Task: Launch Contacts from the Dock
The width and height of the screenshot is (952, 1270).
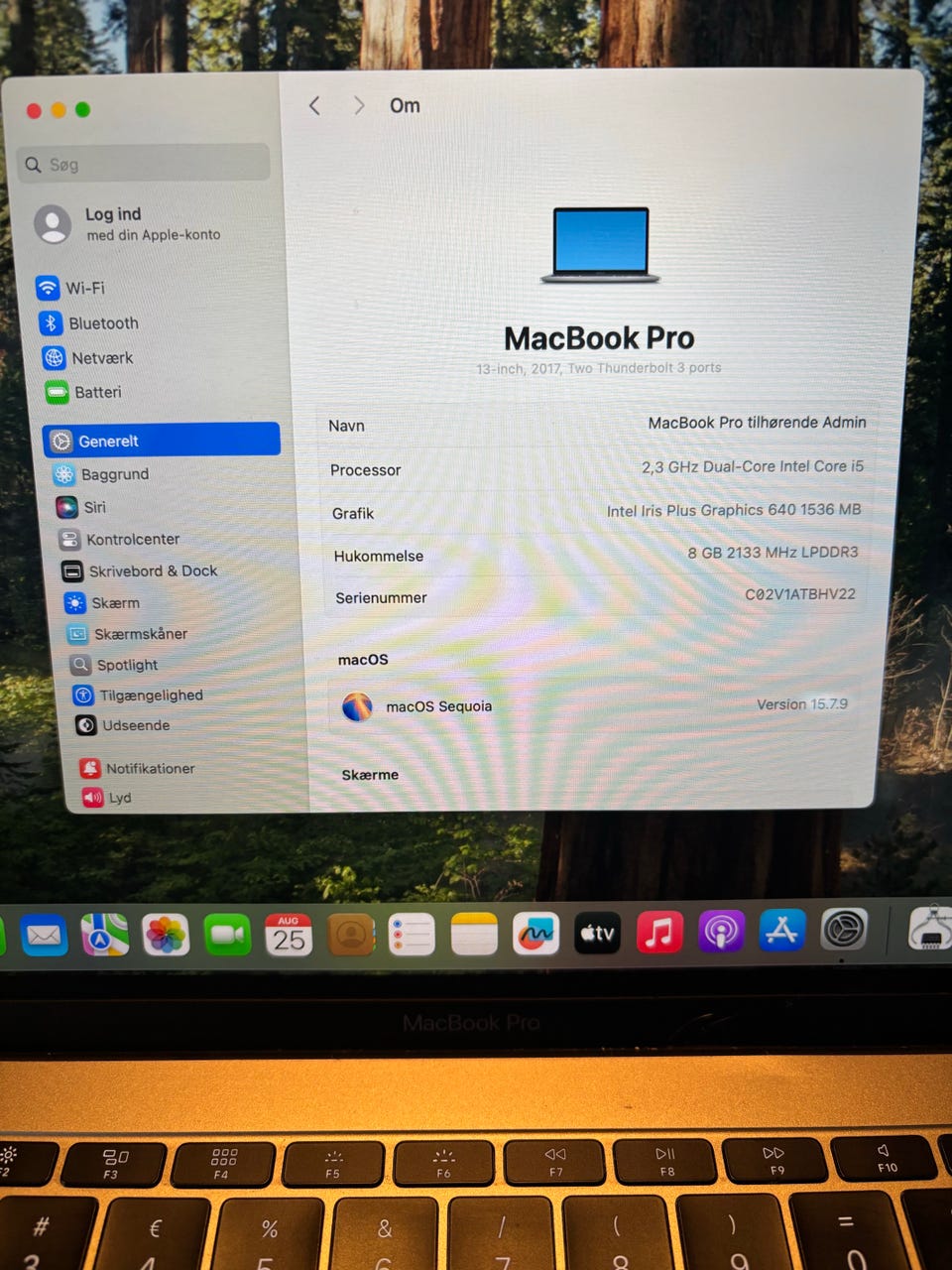Action: pyautogui.click(x=351, y=935)
